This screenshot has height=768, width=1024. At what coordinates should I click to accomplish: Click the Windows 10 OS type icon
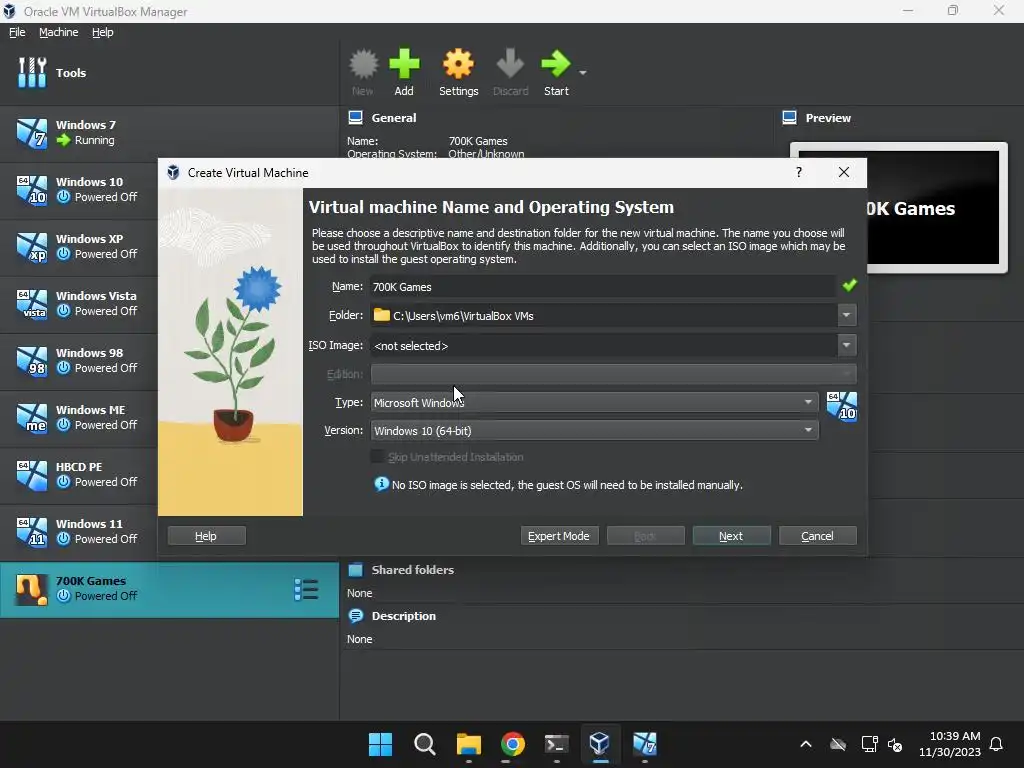841,406
